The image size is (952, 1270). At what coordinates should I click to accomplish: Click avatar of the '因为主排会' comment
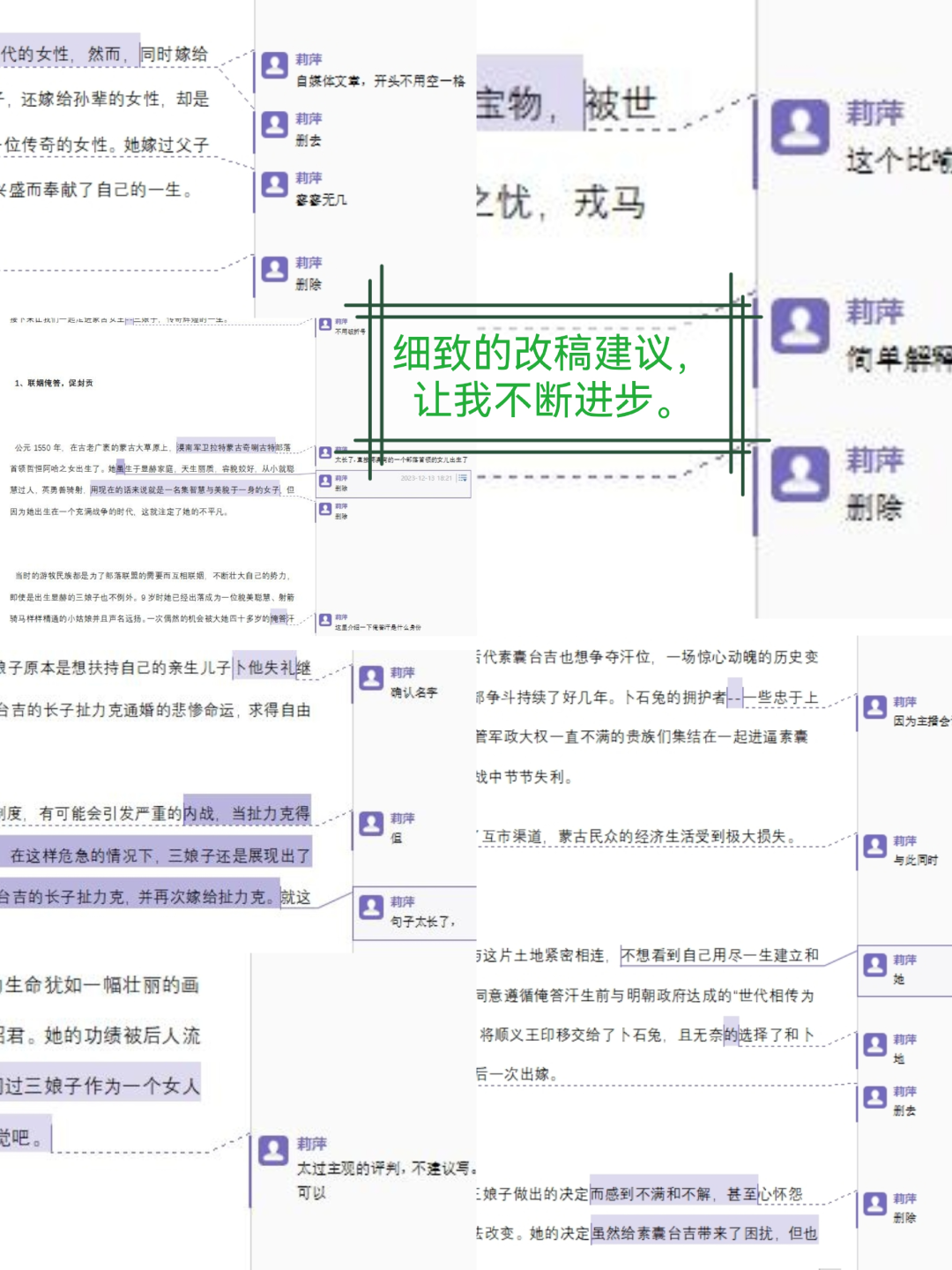click(874, 706)
